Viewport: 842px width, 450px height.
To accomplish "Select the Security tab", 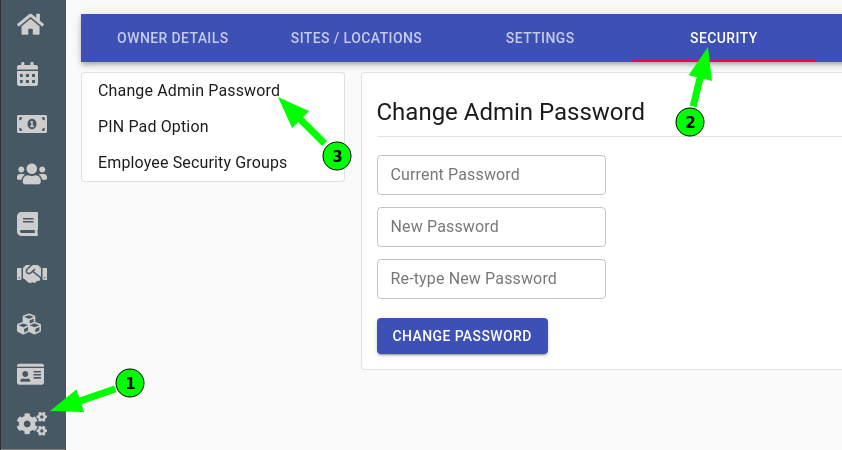I will pyautogui.click(x=723, y=38).
